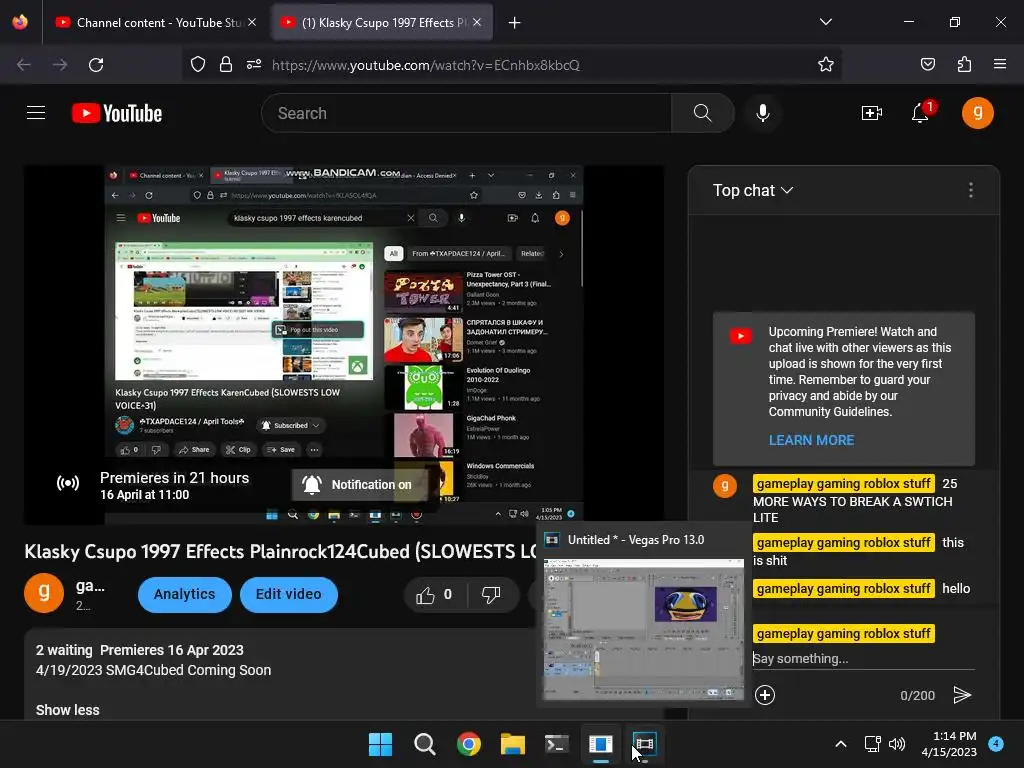Go to YouTube home via logo
This screenshot has width=1024, height=768.
117,113
